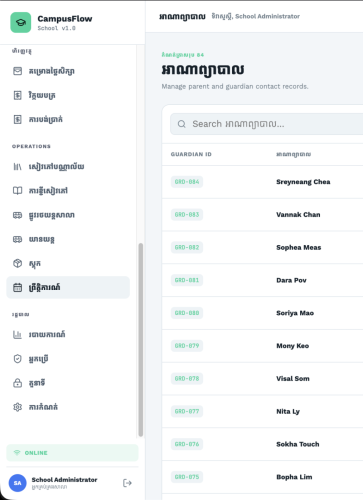363x500 pixels.
Task: Click the GRD-080 ID badge
Action: [187, 313]
